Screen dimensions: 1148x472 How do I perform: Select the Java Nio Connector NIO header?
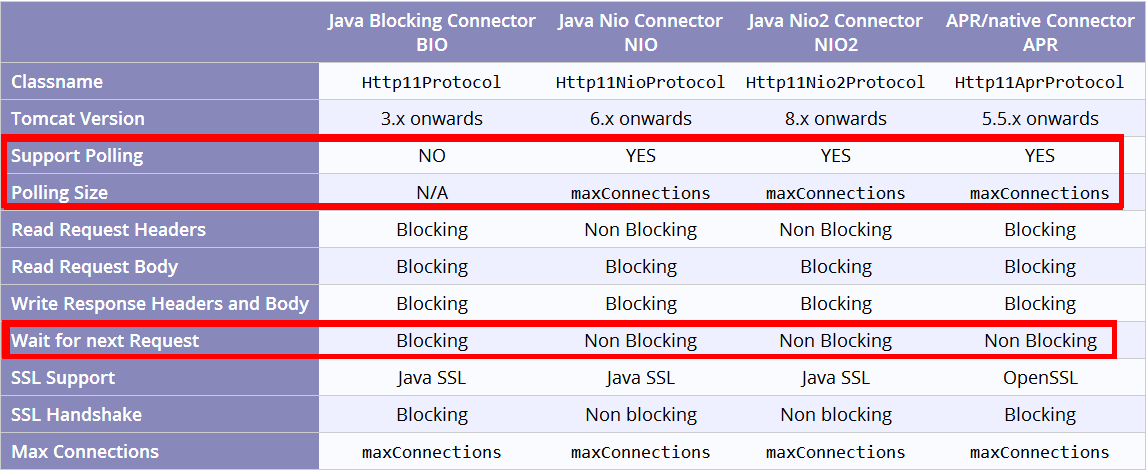click(x=640, y=32)
